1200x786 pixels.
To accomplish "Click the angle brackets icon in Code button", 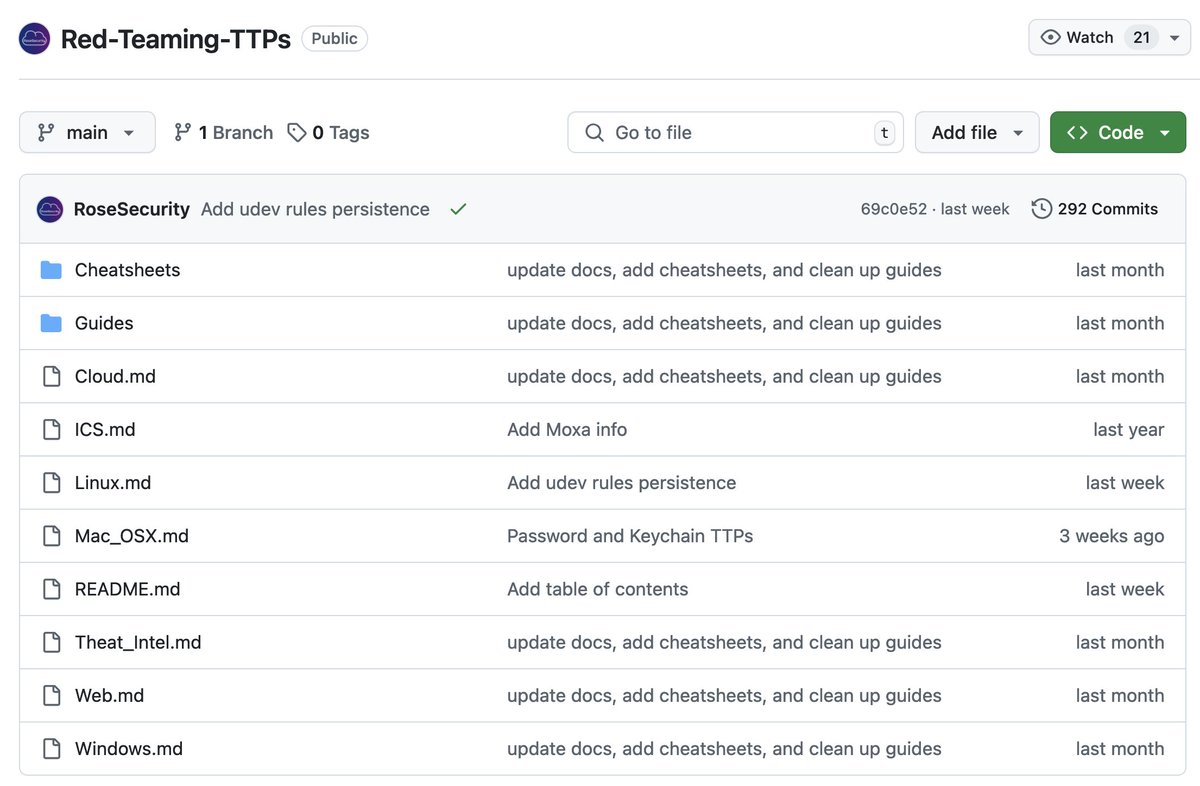I will (x=1077, y=132).
